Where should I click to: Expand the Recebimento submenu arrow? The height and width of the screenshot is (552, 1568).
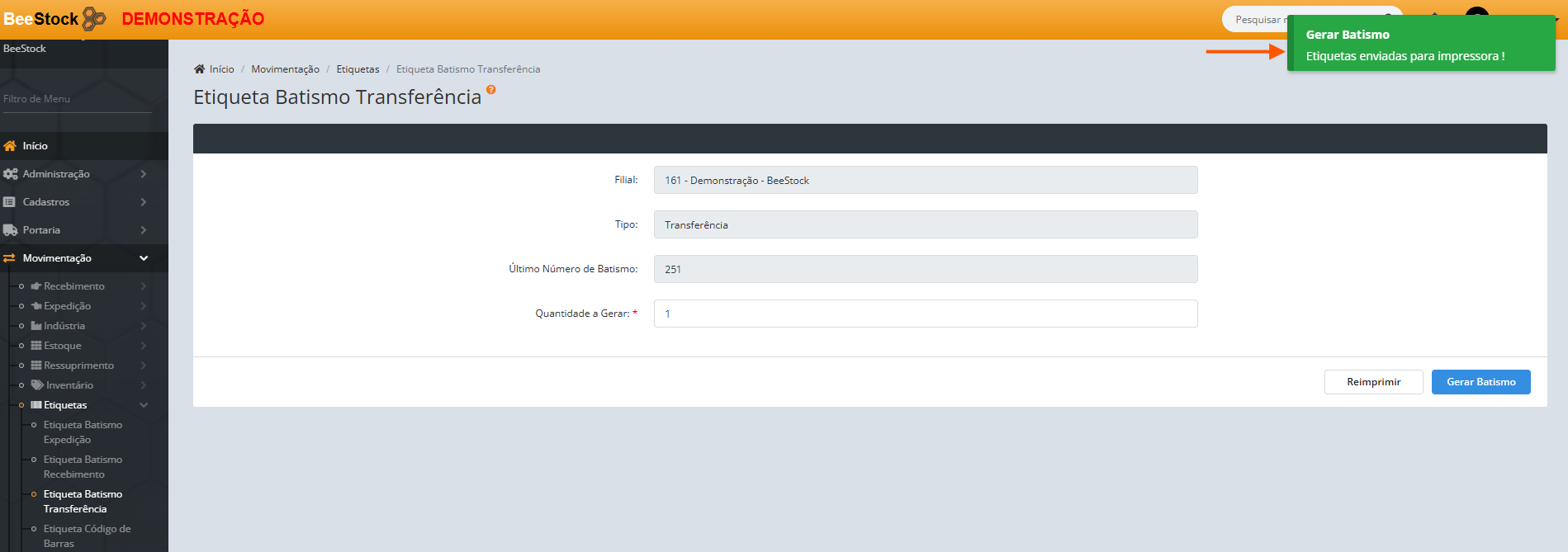pos(144,286)
